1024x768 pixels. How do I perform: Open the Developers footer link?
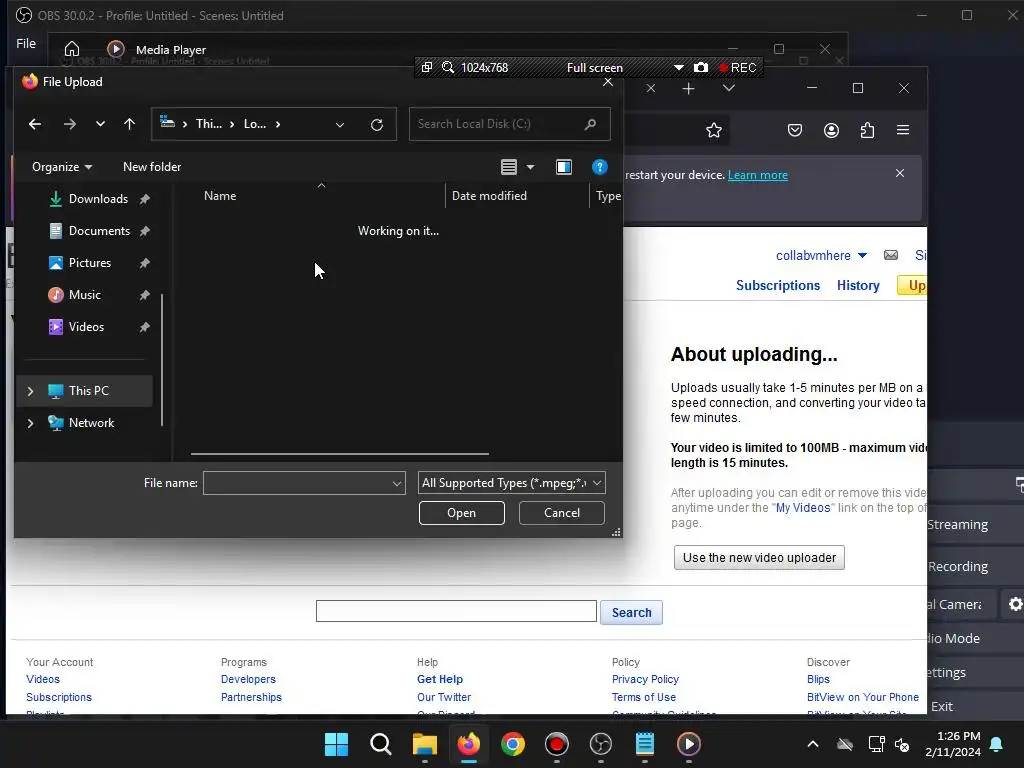(x=248, y=679)
